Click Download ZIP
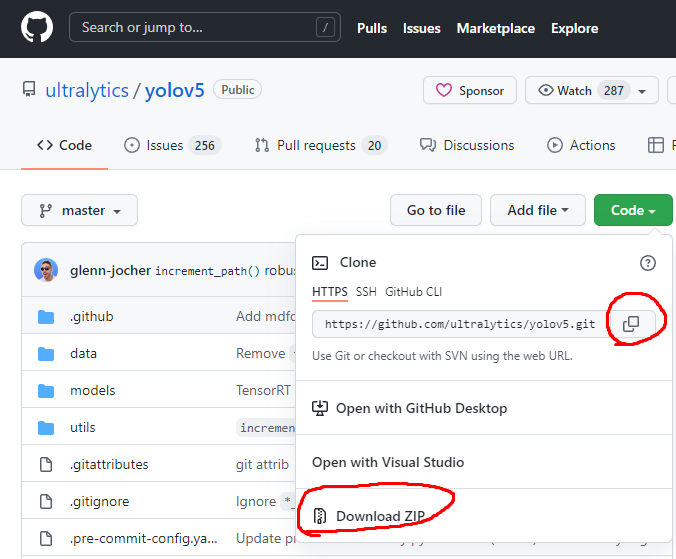This screenshot has width=676, height=559. pyautogui.click(x=380, y=516)
